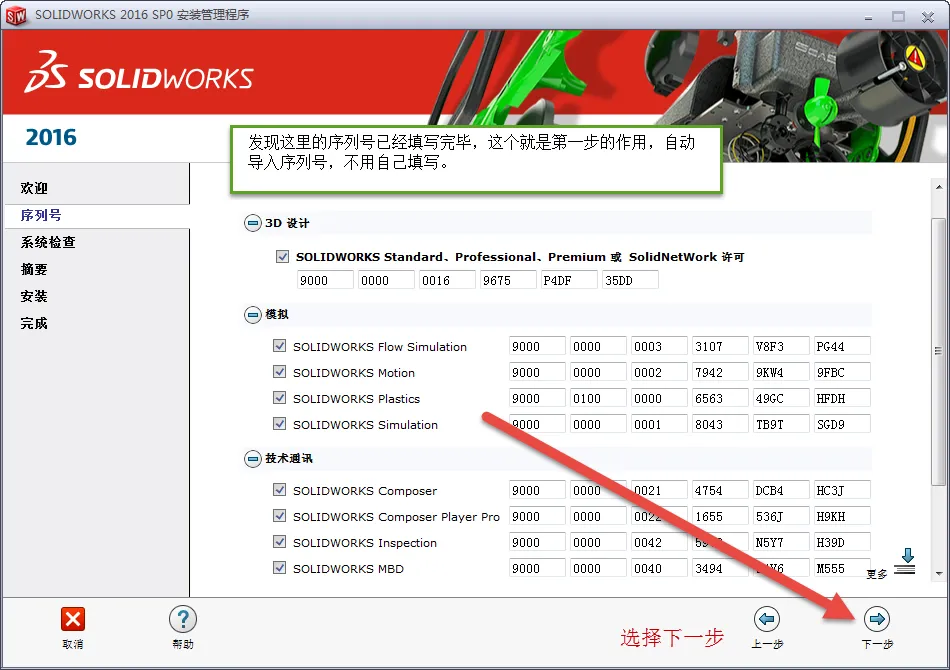Click Flow Simulation serial field 3107
The image size is (950, 670).
(x=720, y=346)
